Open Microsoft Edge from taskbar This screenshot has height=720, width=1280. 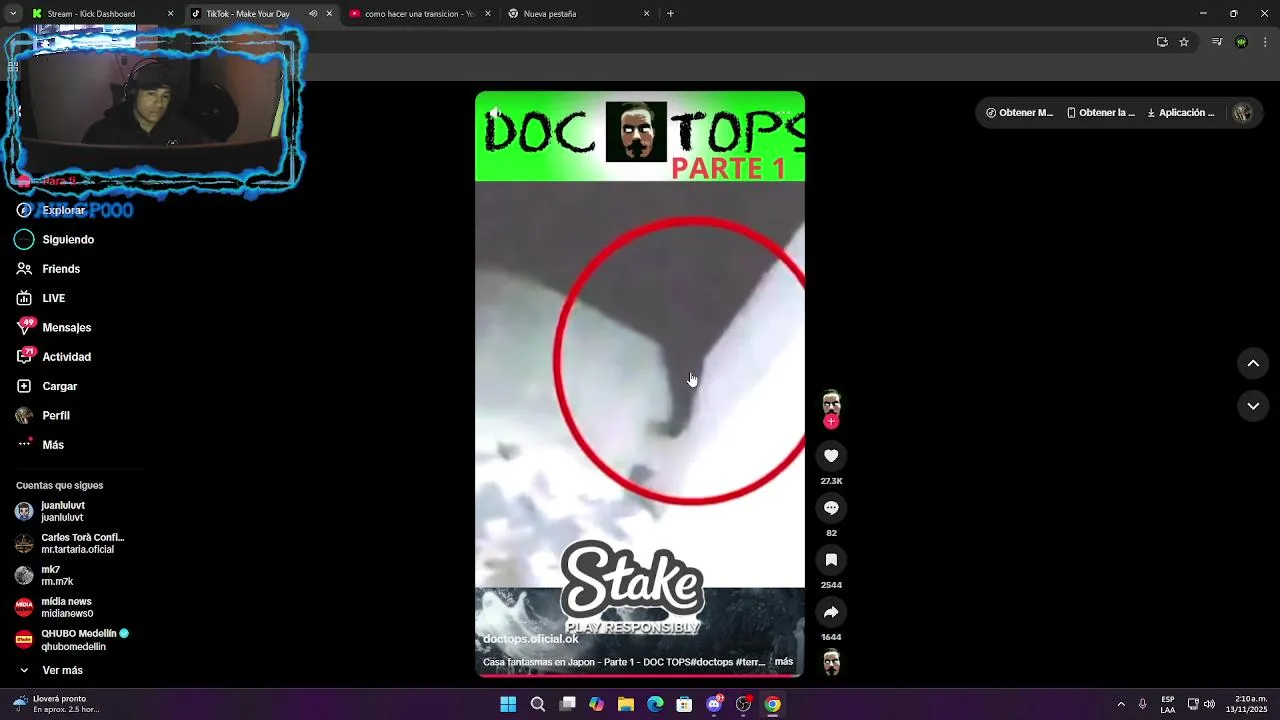pyautogui.click(x=655, y=704)
